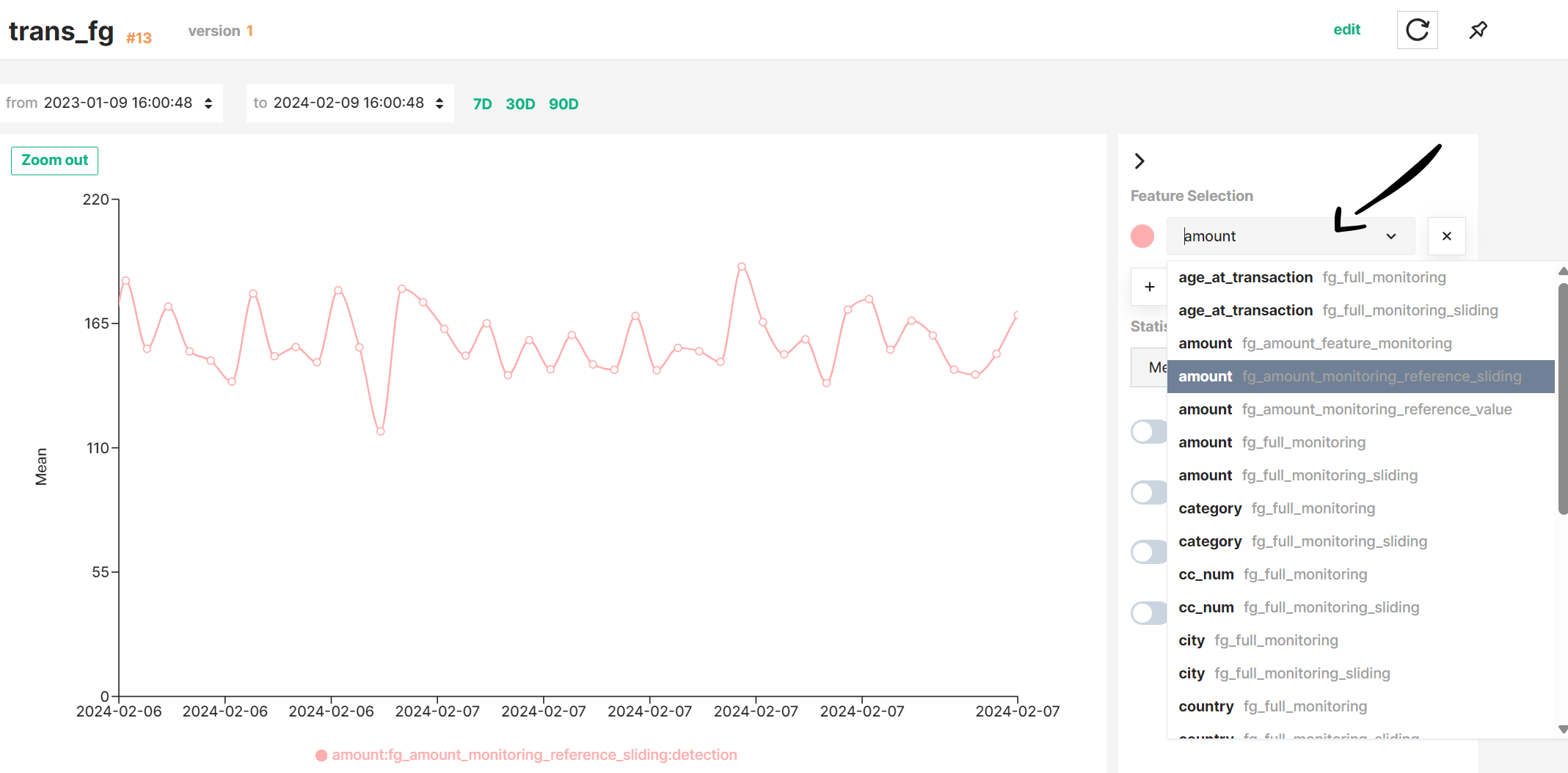Viewport: 1568px width, 773px height.
Task: Pin the trans_fg dashboard
Action: 1478,30
